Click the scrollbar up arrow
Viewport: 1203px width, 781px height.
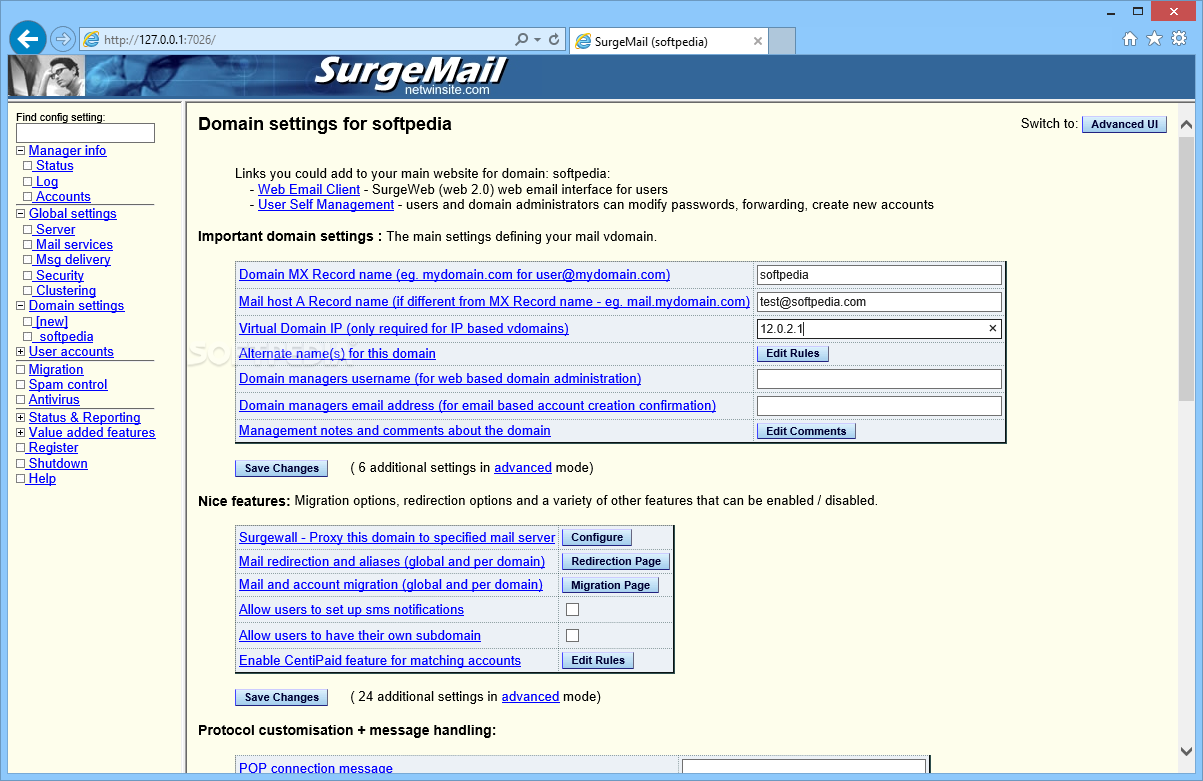[x=1186, y=126]
